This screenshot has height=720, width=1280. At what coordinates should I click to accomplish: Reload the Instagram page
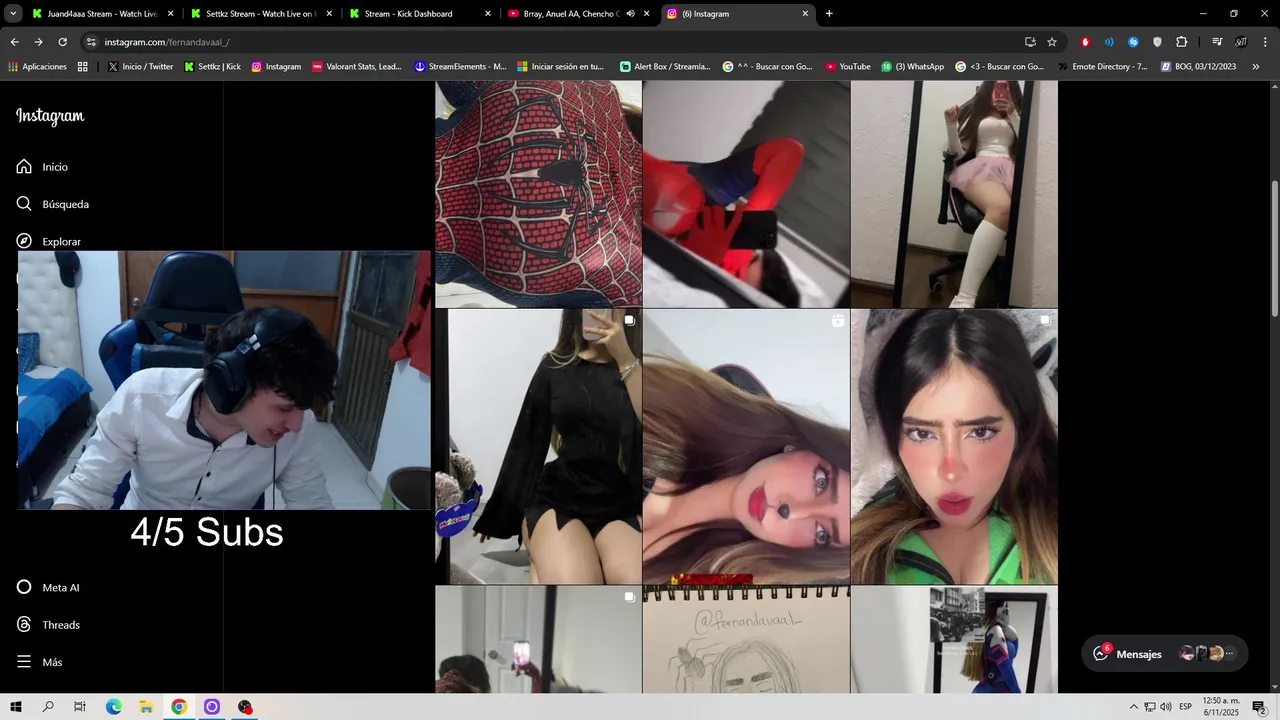click(62, 42)
